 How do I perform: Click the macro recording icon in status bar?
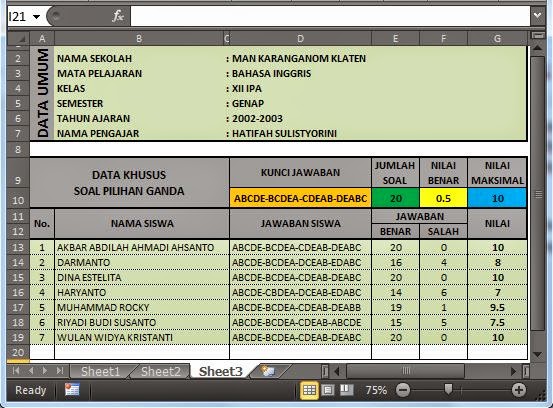(x=72, y=390)
